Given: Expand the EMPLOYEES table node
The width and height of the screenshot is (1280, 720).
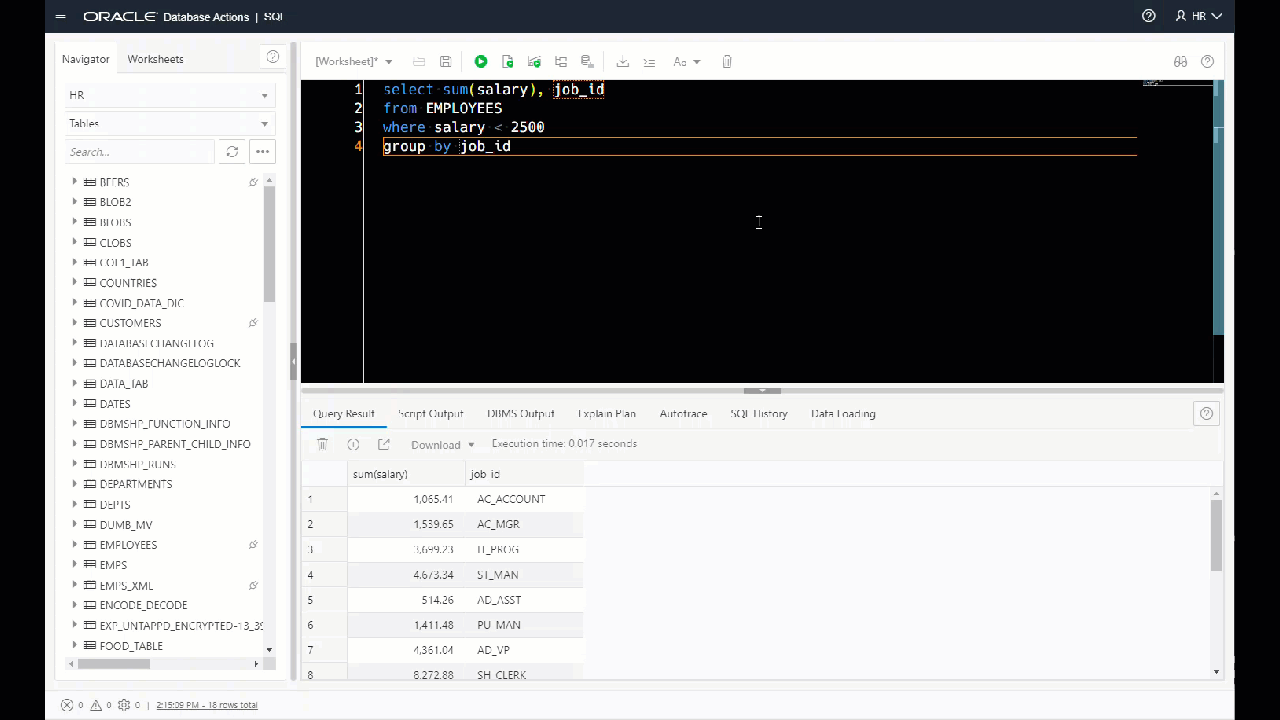Looking at the screenshot, I should point(74,544).
